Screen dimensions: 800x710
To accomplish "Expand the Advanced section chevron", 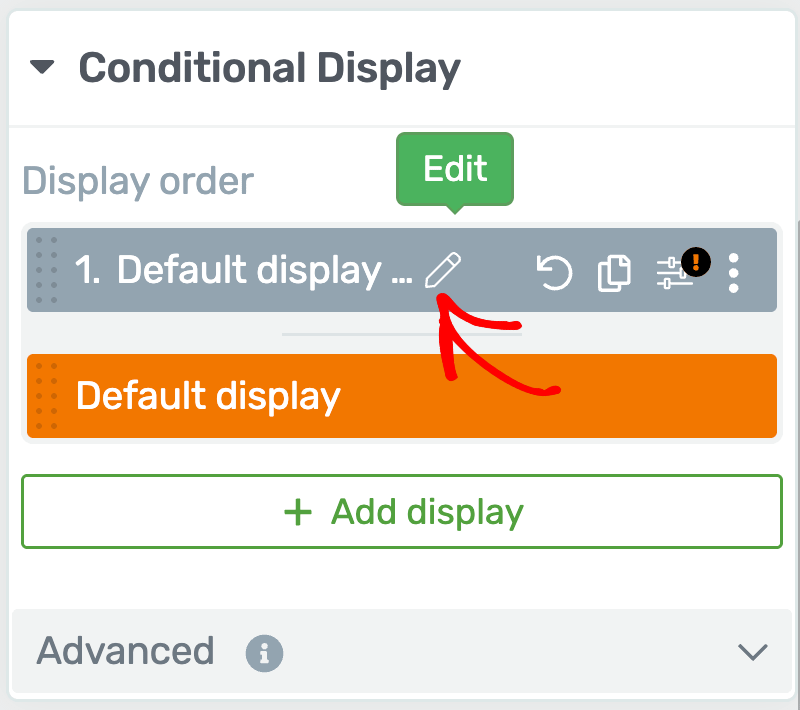I will 753,652.
